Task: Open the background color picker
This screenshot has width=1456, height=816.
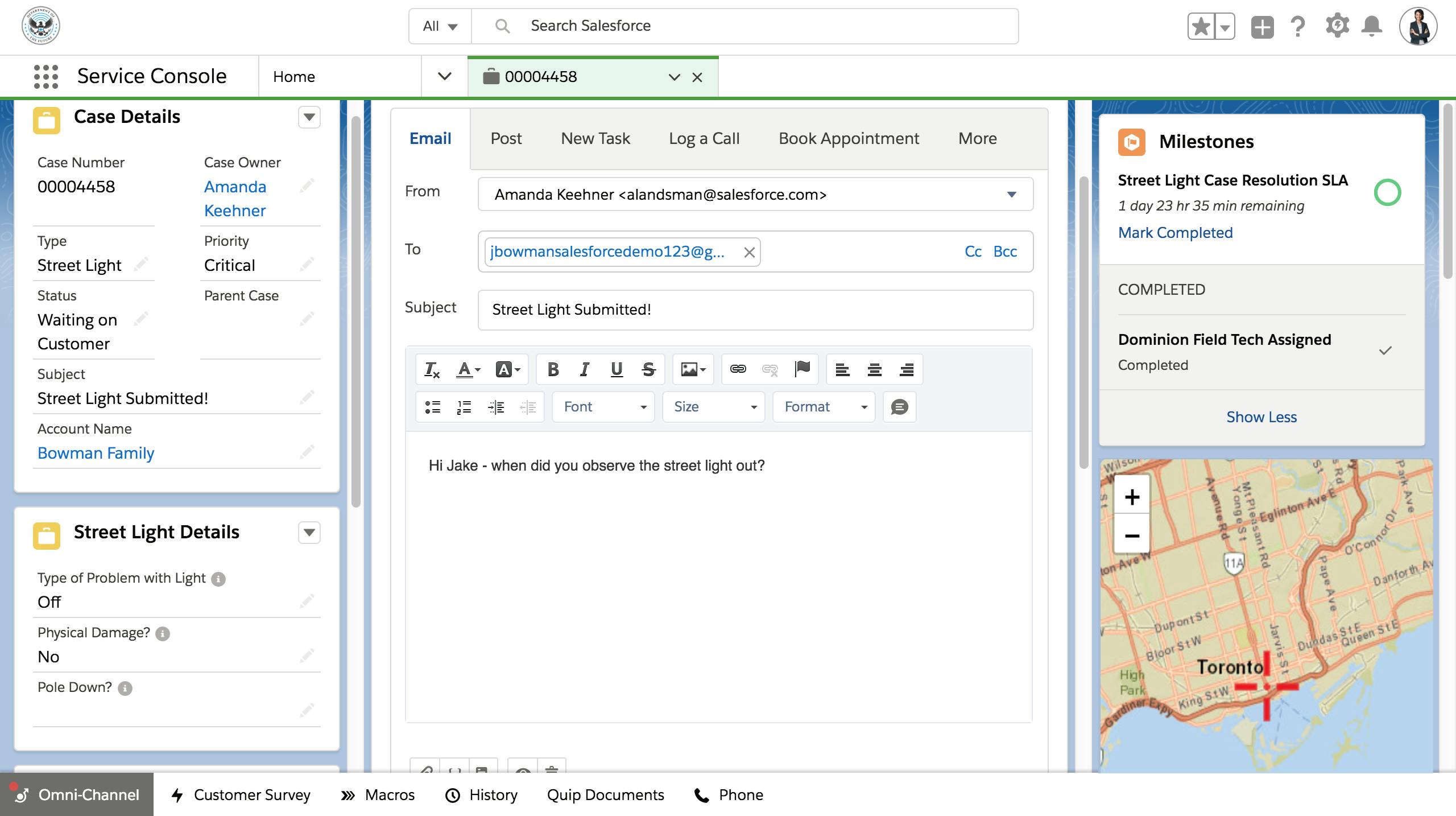Action: pos(508,370)
